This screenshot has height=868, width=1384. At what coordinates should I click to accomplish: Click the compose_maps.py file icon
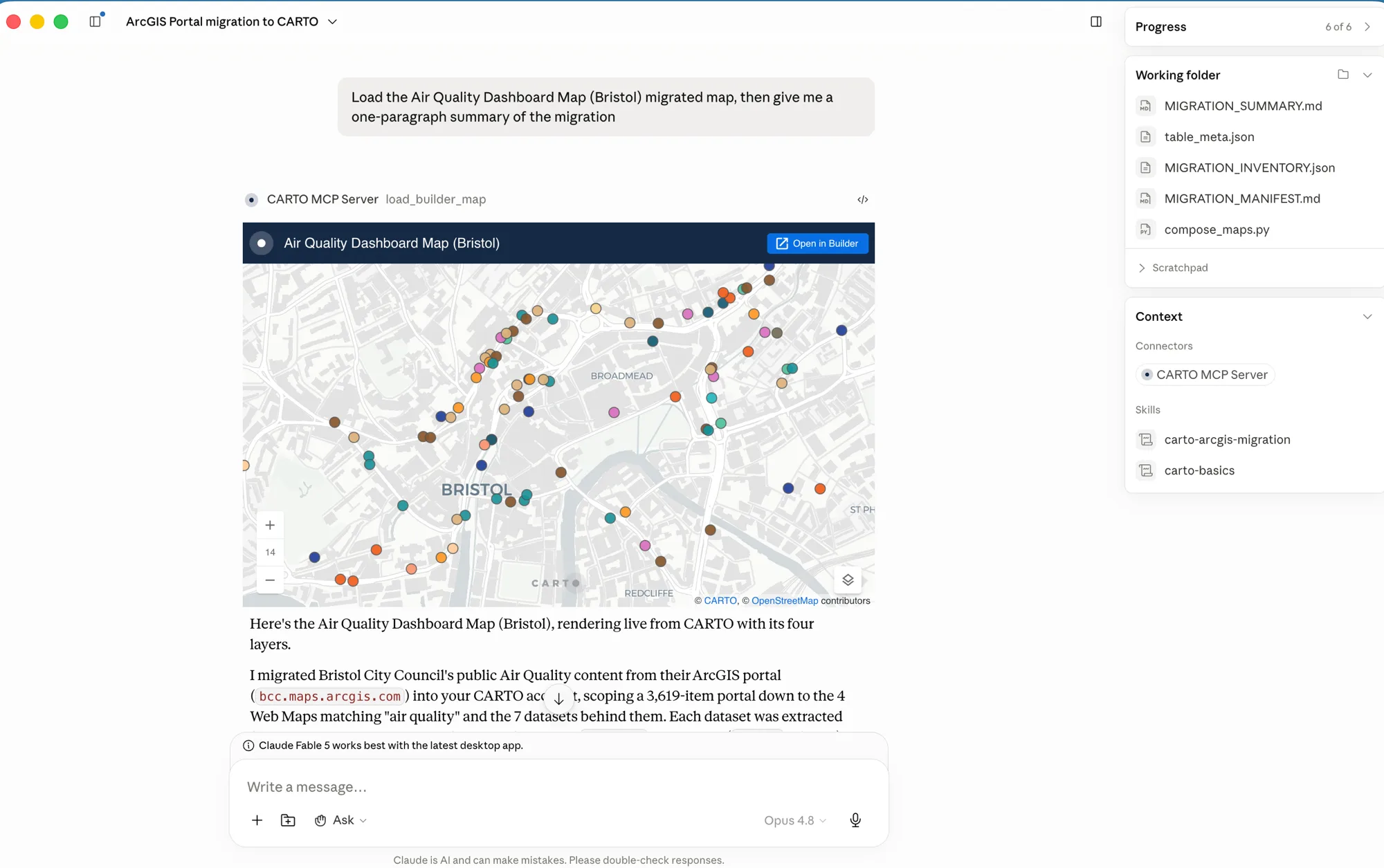[1146, 230]
